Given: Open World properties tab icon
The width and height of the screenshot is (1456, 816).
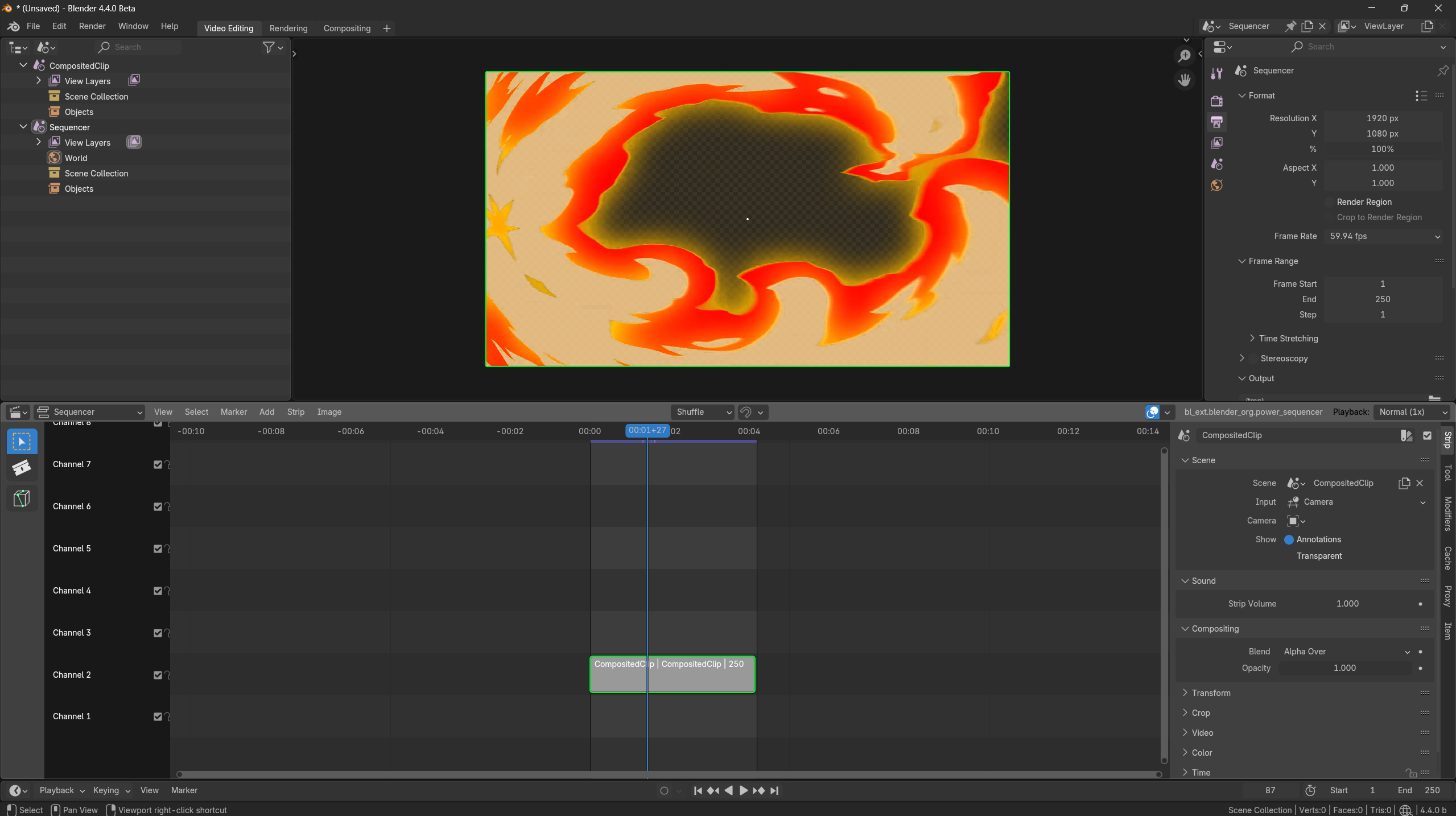Looking at the screenshot, I should [x=1217, y=185].
